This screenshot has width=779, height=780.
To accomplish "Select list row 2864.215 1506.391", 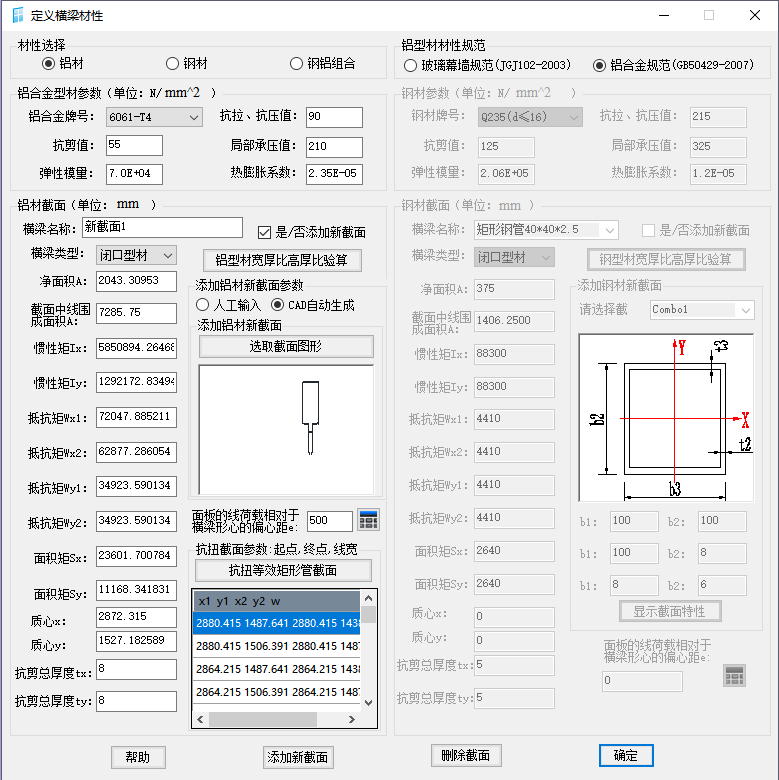I will [276, 692].
